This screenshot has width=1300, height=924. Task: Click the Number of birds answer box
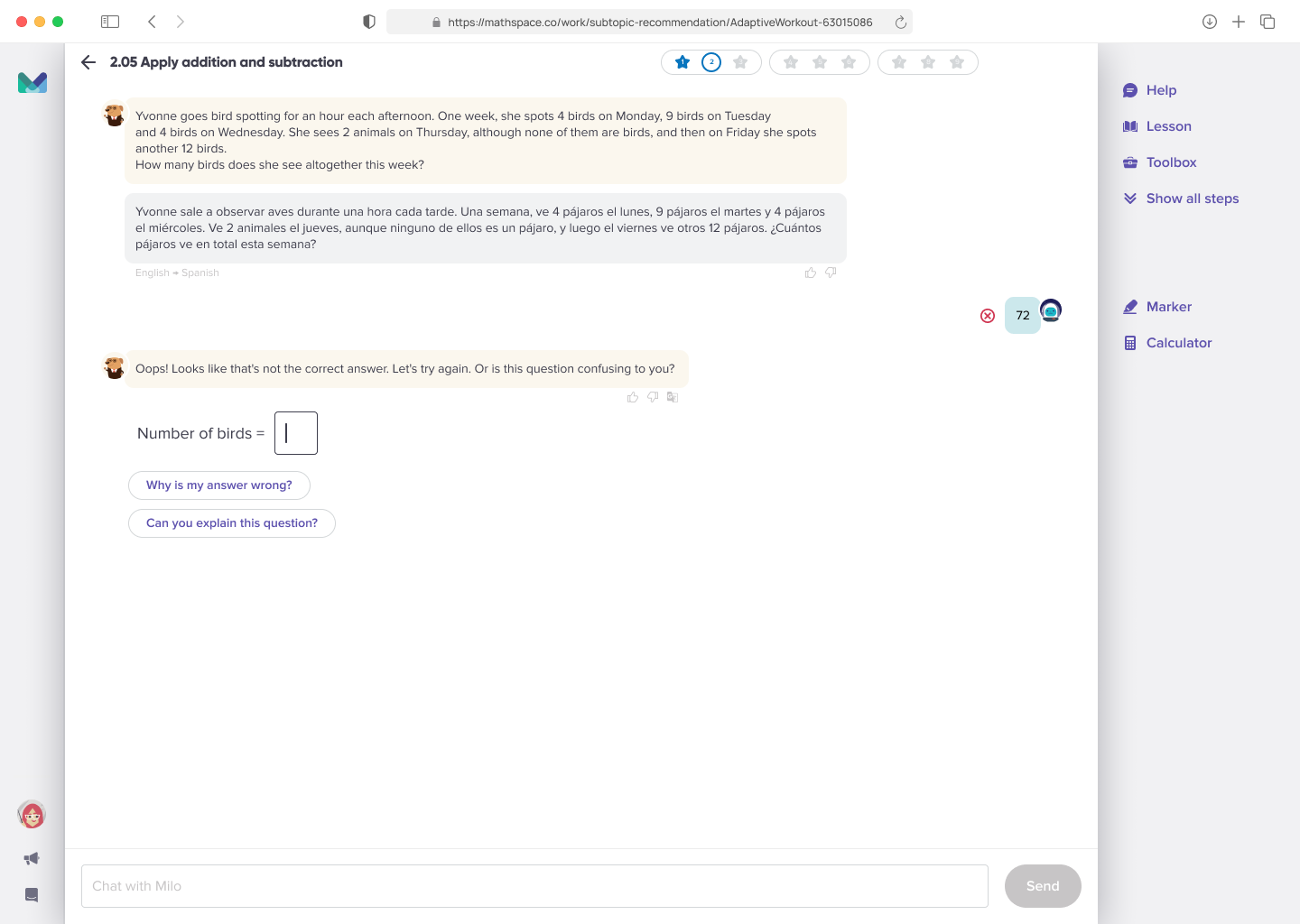(x=296, y=433)
